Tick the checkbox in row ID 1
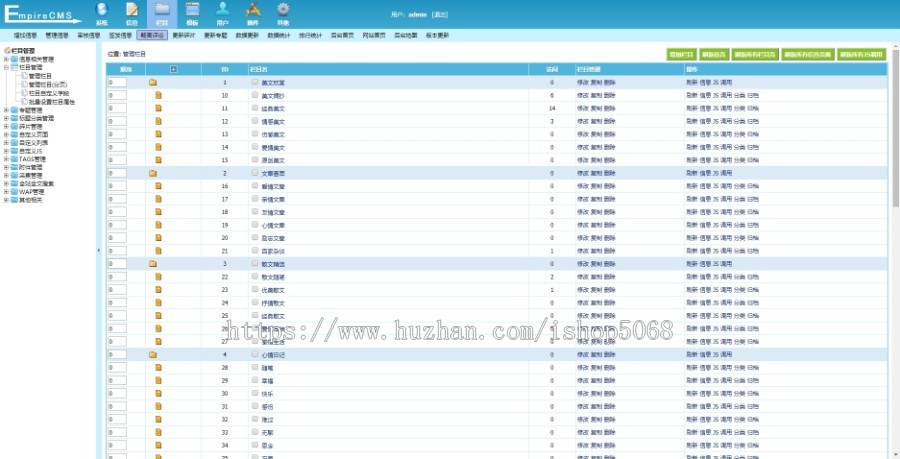This screenshot has height=459, width=900. pos(255,82)
